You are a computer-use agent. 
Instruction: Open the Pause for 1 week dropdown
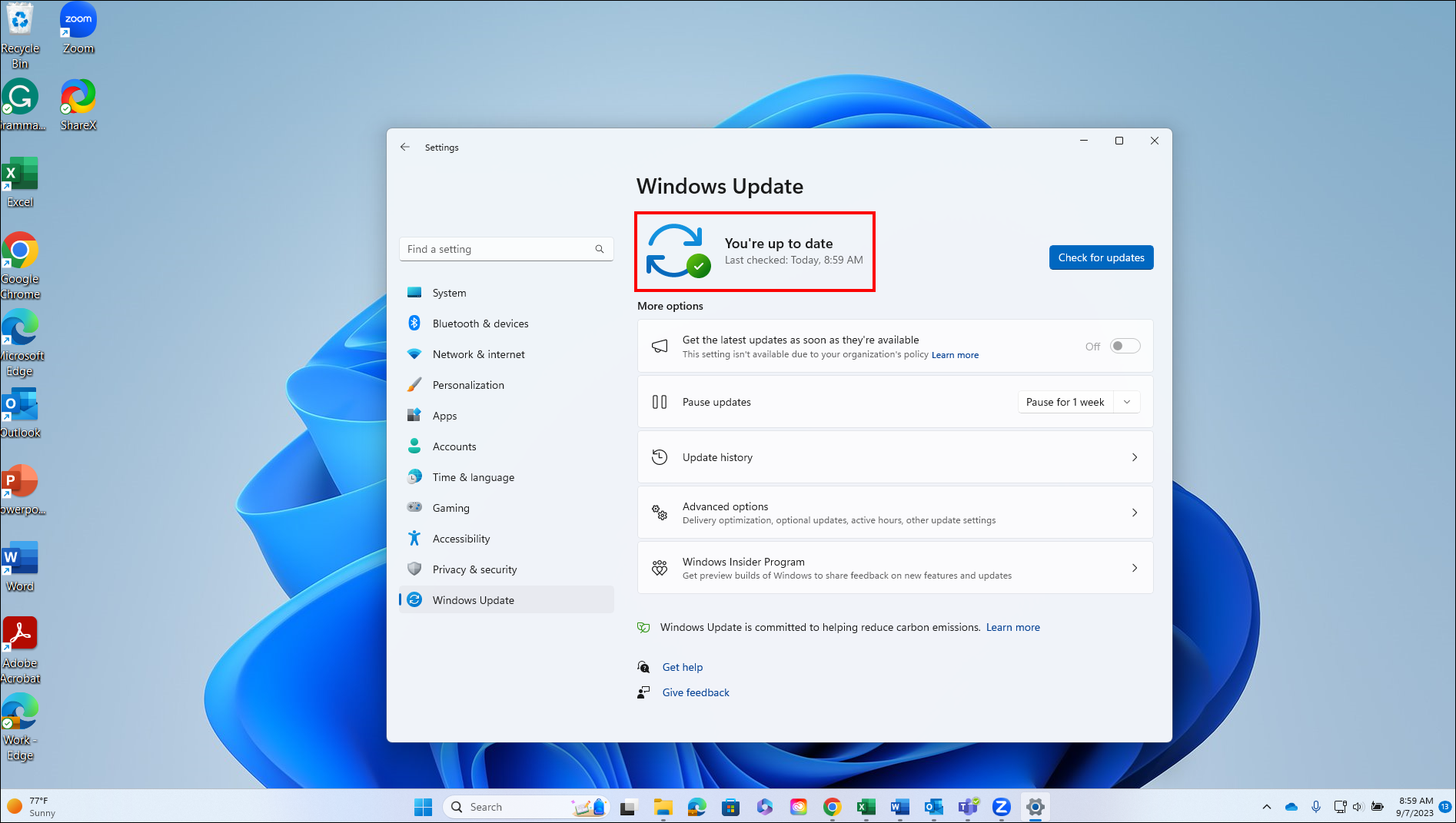[1126, 401]
